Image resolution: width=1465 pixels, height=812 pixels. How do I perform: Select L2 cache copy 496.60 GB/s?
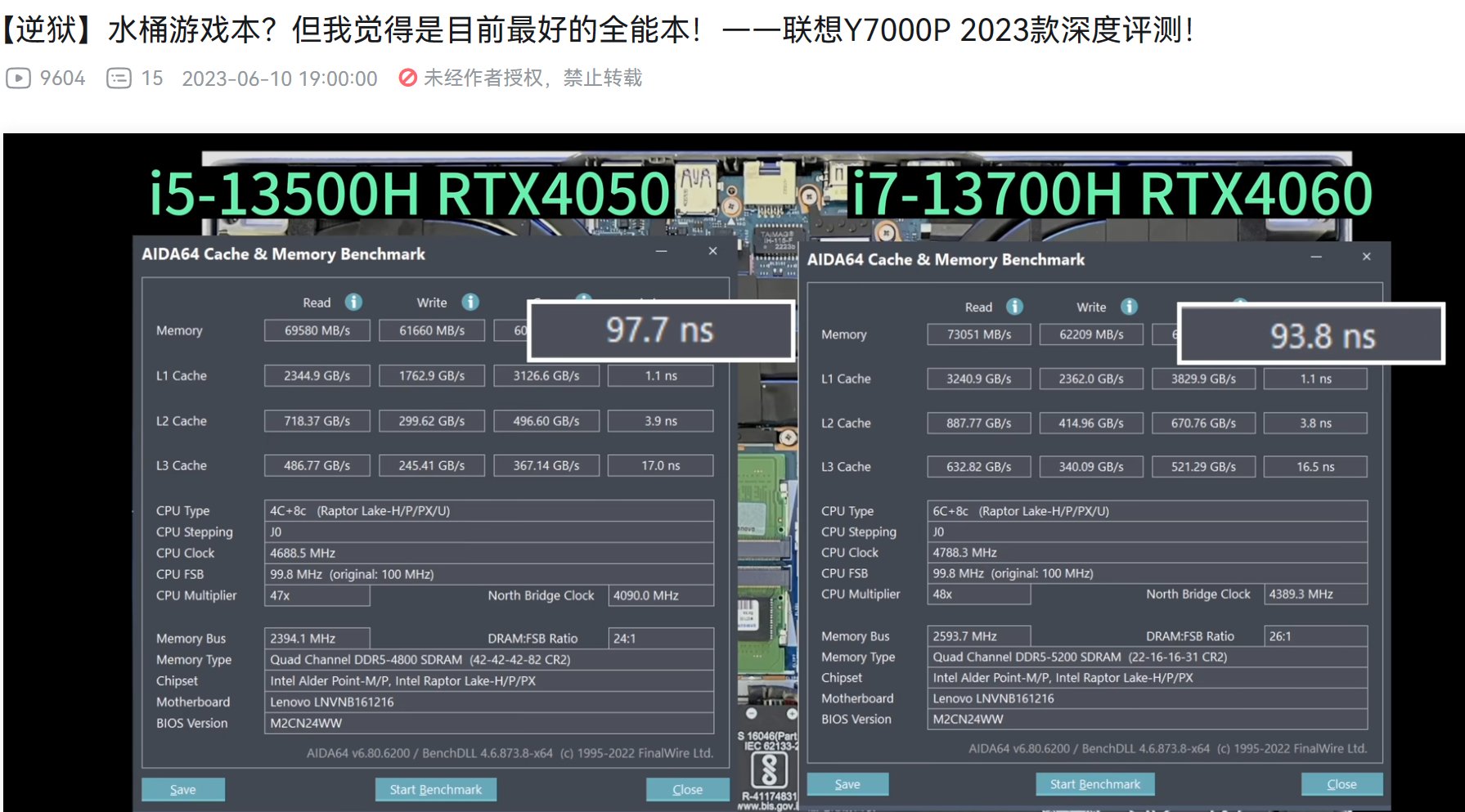click(x=546, y=420)
